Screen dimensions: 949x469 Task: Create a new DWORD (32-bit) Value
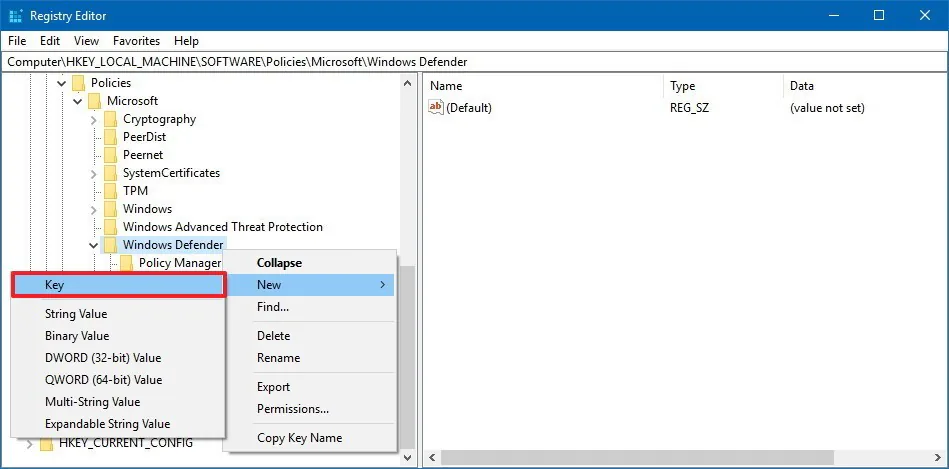119,358
